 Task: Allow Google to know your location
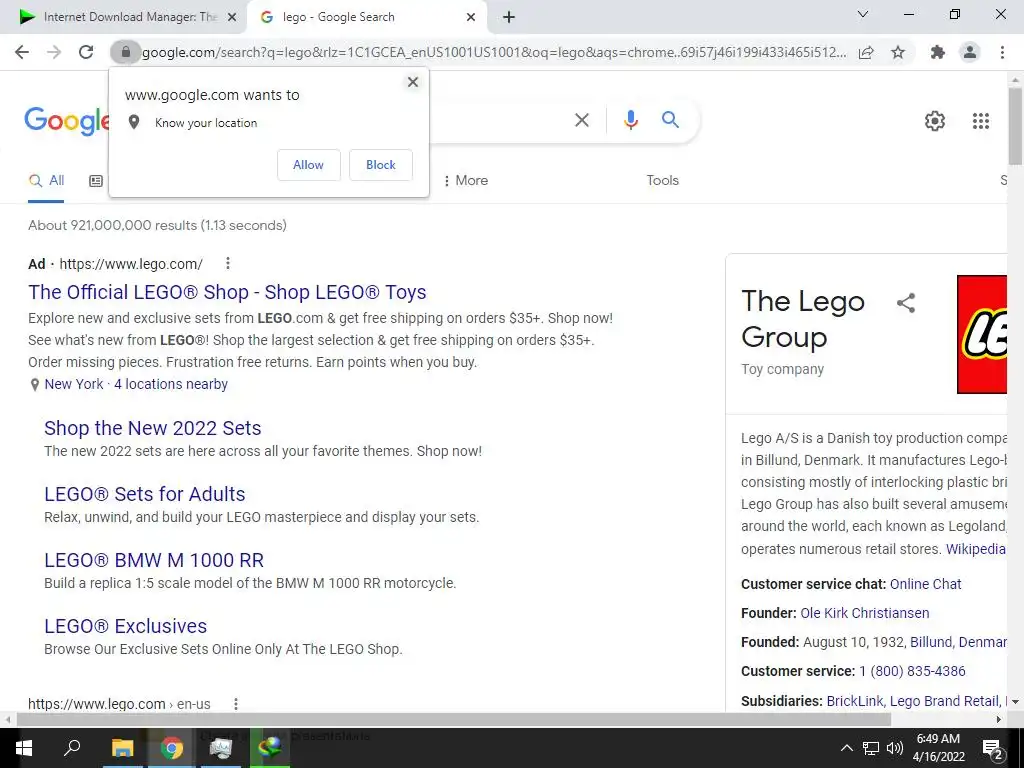(x=308, y=165)
